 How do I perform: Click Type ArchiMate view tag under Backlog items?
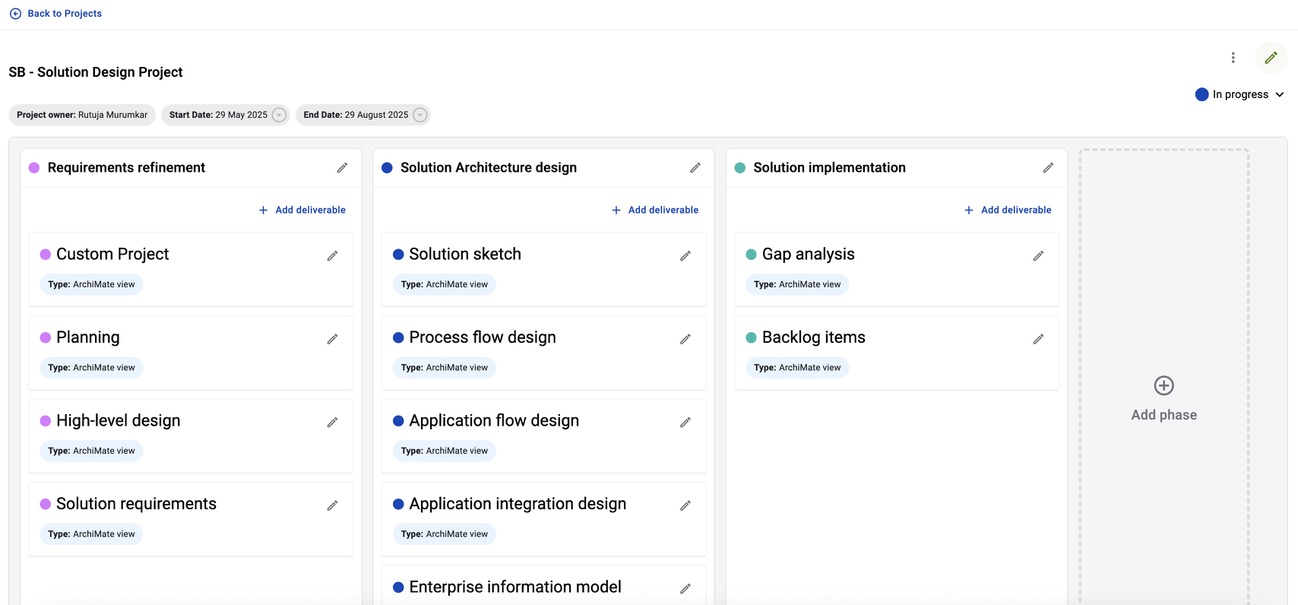(797, 367)
